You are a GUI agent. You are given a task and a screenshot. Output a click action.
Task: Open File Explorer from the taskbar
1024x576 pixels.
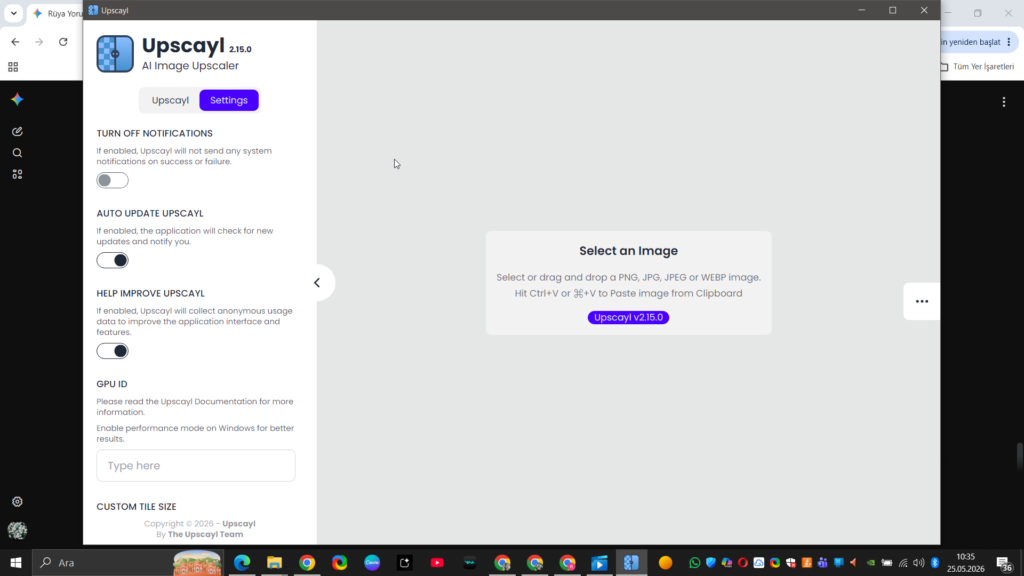[x=274, y=562]
